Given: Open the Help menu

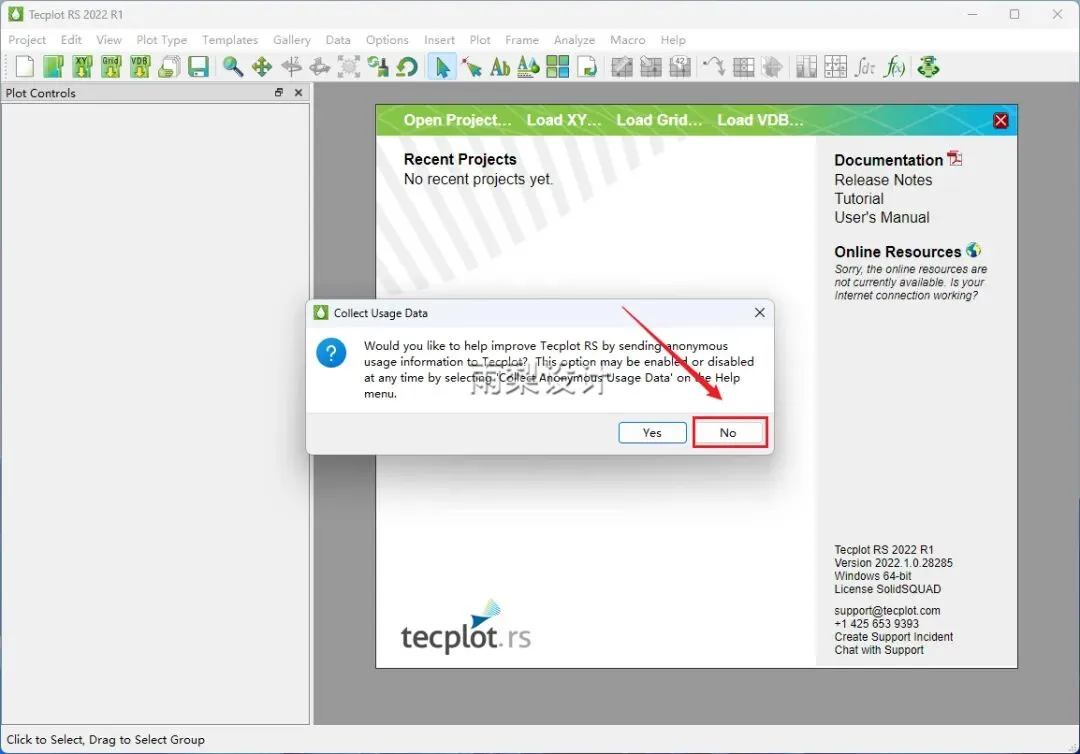Looking at the screenshot, I should (673, 40).
